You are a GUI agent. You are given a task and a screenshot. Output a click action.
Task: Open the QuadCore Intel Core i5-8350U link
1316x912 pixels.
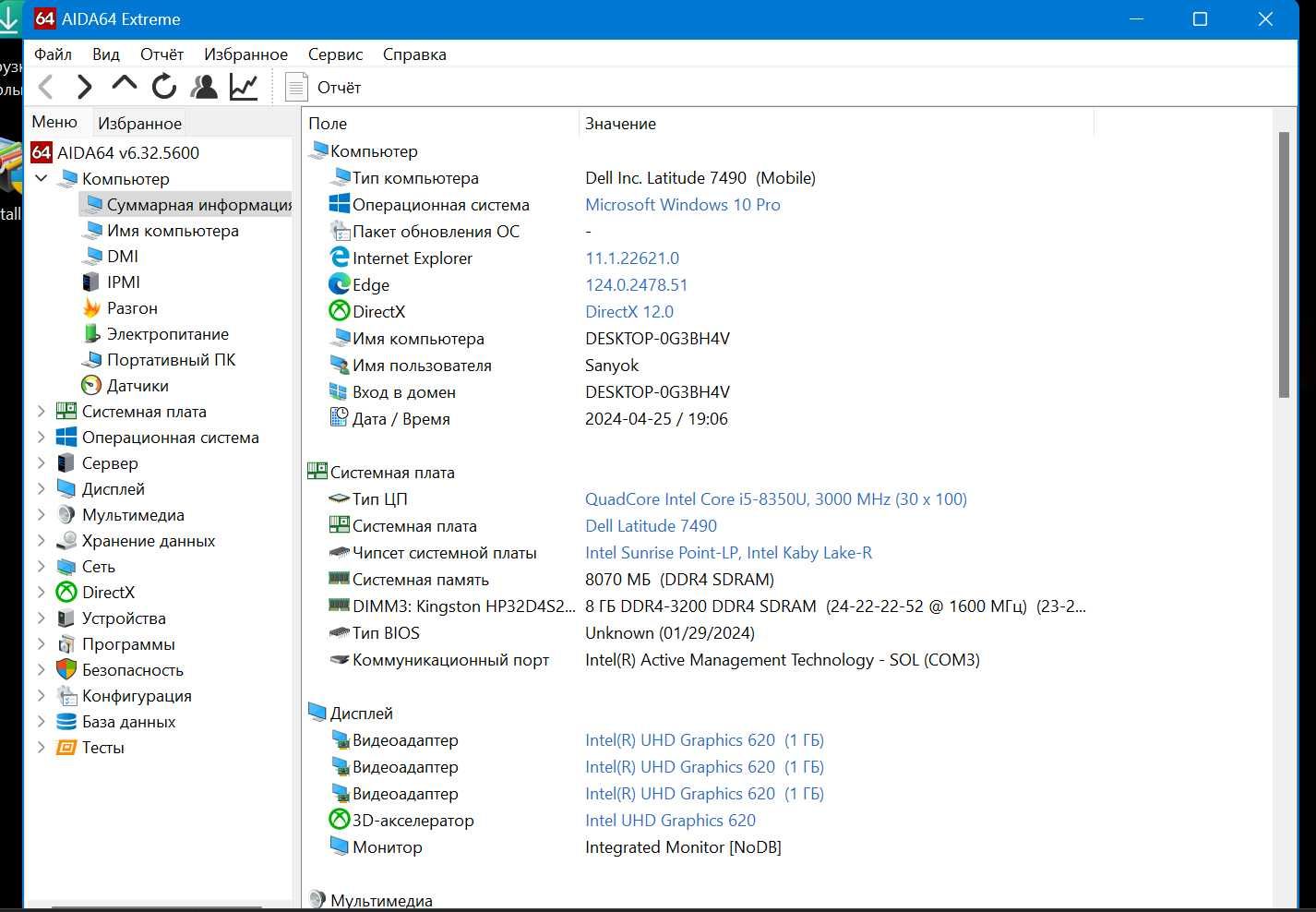[776, 498]
